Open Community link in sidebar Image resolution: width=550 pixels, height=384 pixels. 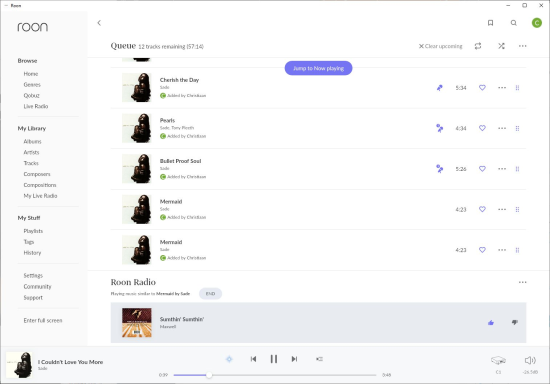click(x=37, y=287)
